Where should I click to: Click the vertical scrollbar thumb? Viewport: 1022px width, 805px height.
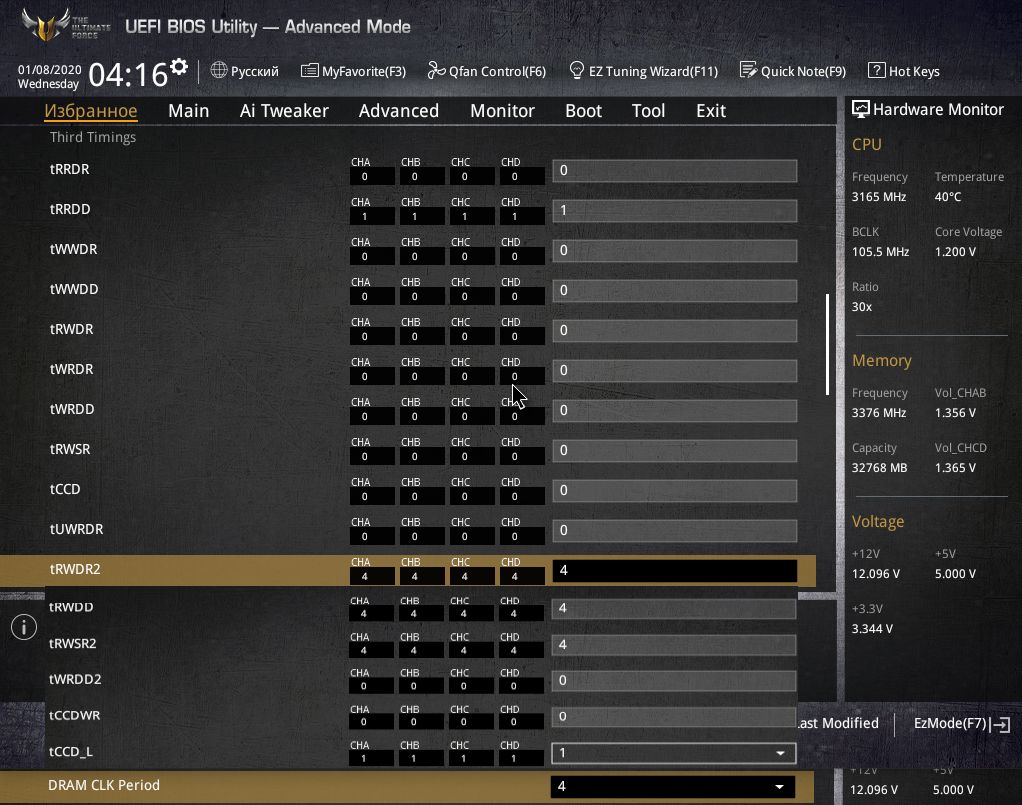827,344
